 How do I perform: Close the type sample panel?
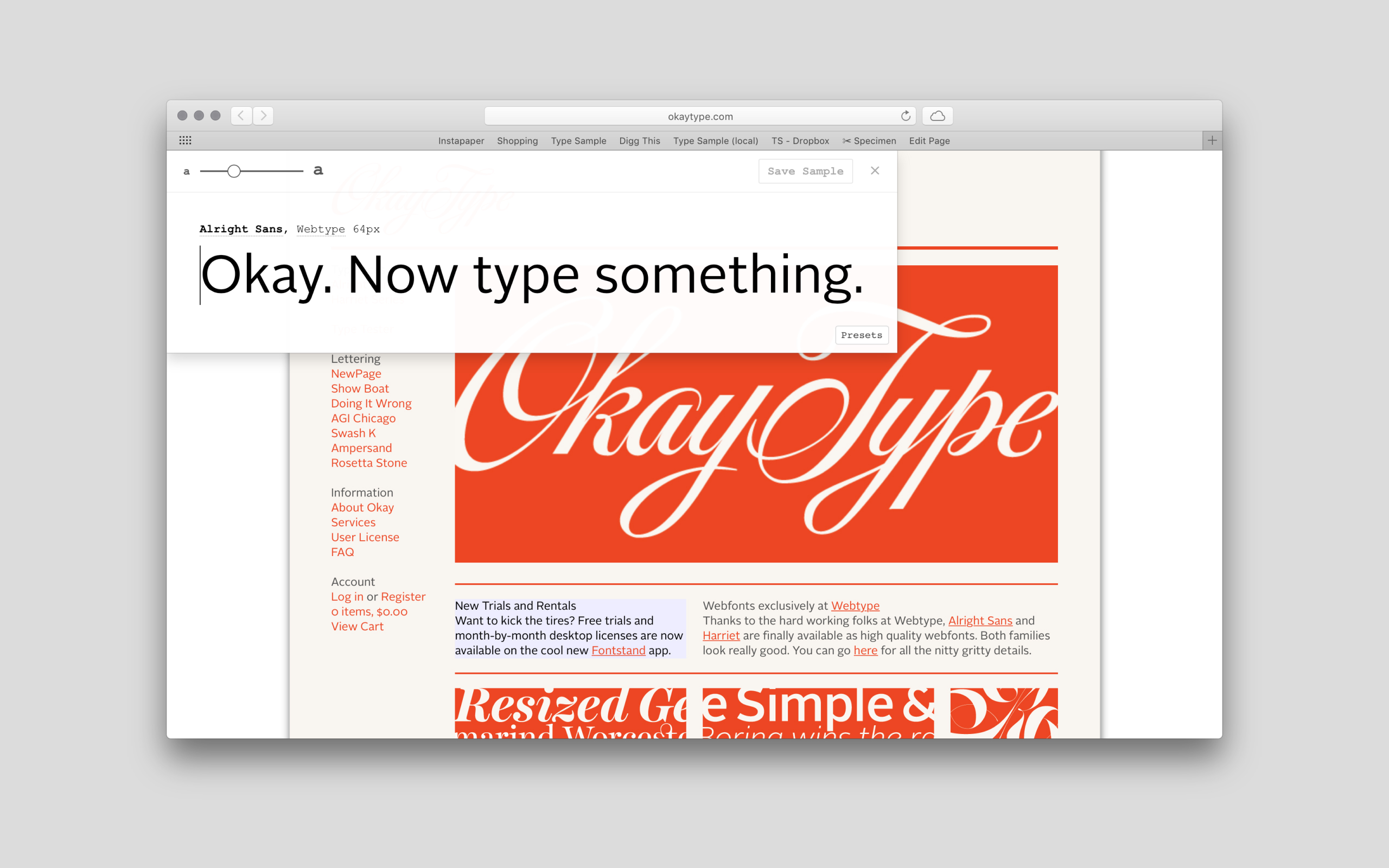[875, 170]
